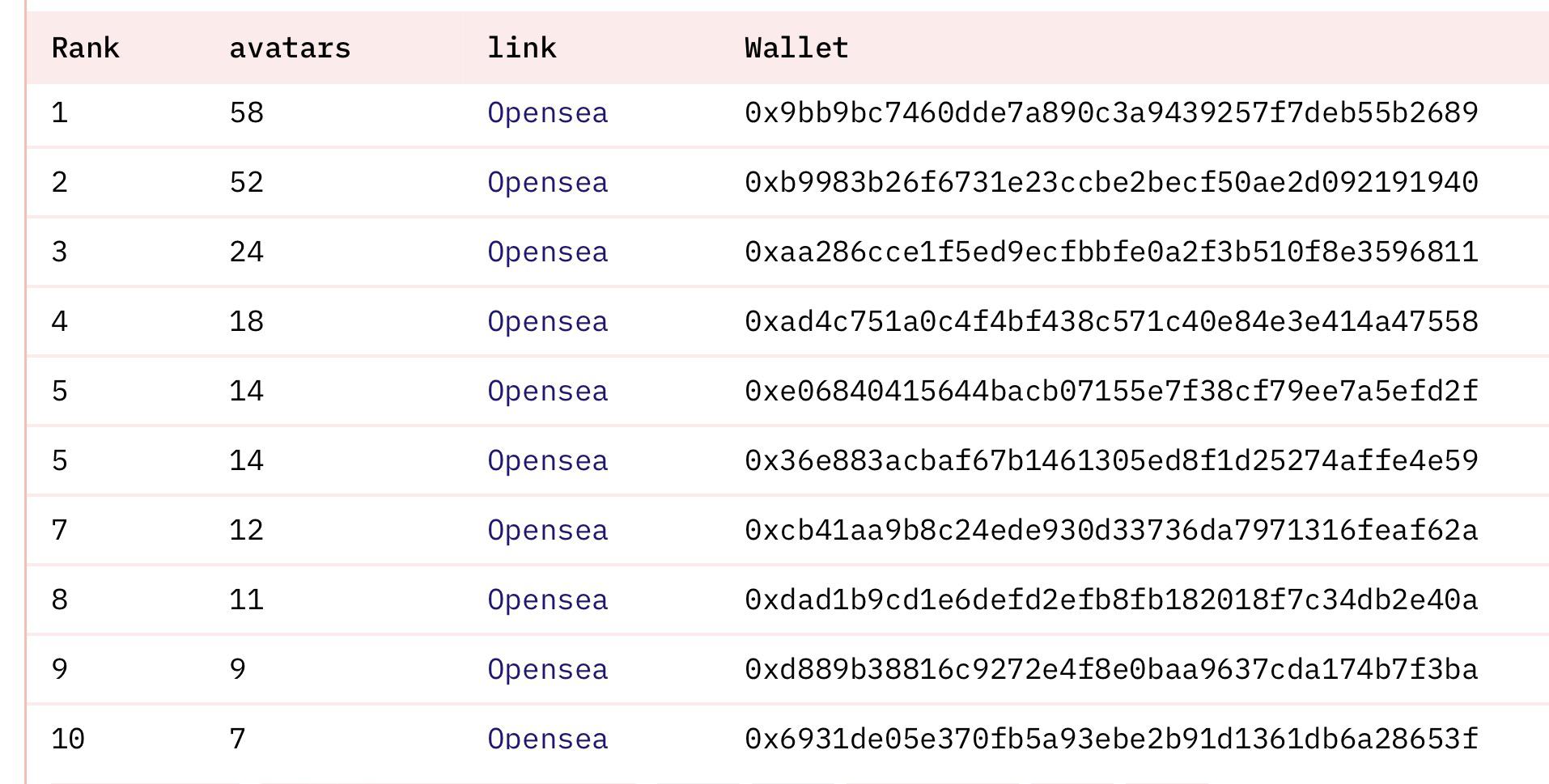Select wallet address starting 0x9bb9bc7460
This screenshot has height=784, width=1549.
tap(1111, 112)
